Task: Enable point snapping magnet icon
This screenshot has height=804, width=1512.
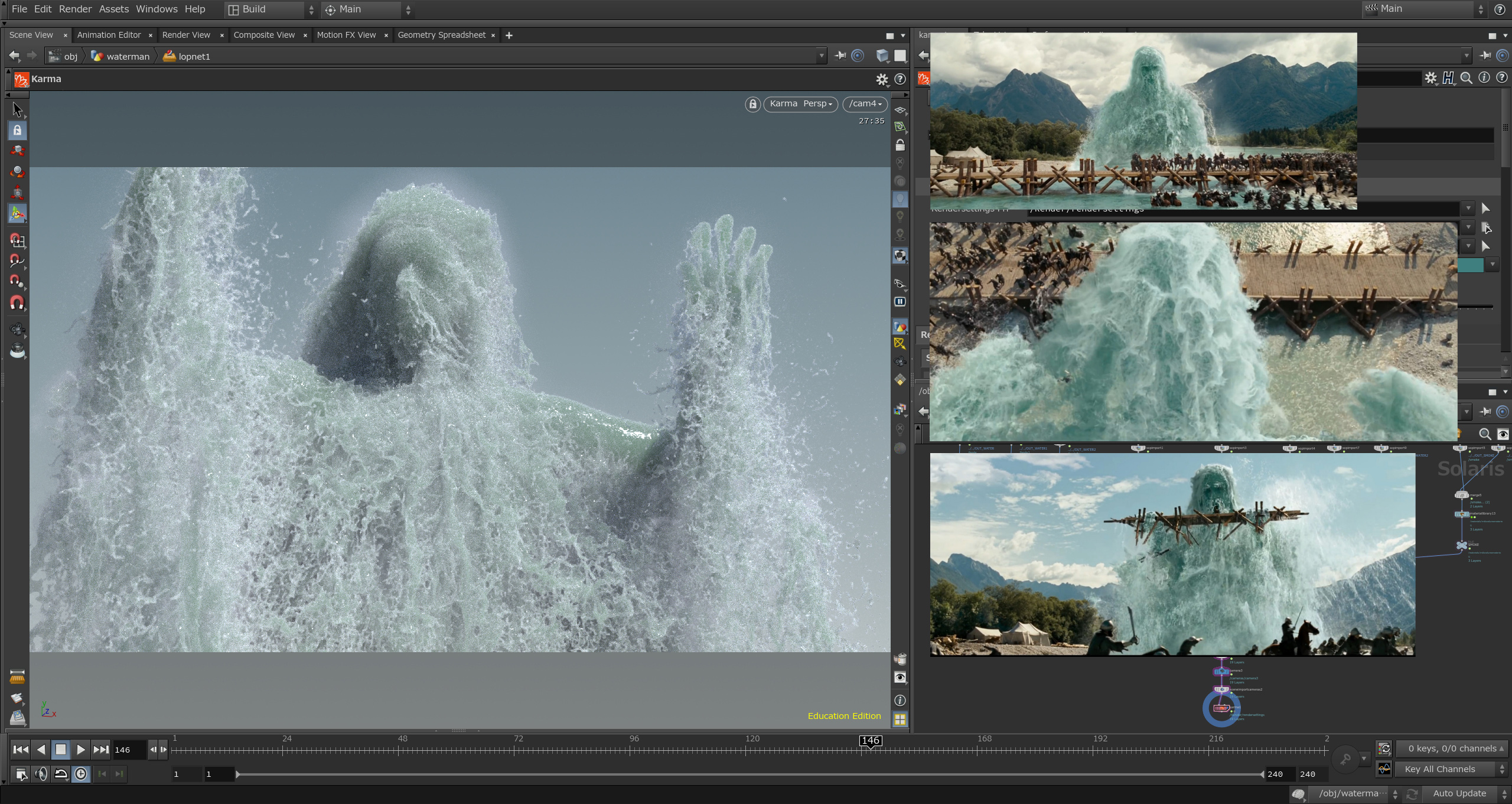Action: tap(17, 282)
